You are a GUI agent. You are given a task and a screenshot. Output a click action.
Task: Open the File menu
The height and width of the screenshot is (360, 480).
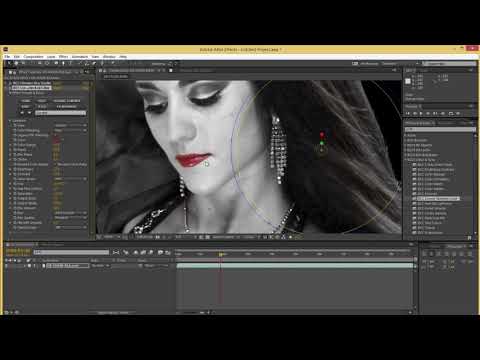click(x=7, y=57)
